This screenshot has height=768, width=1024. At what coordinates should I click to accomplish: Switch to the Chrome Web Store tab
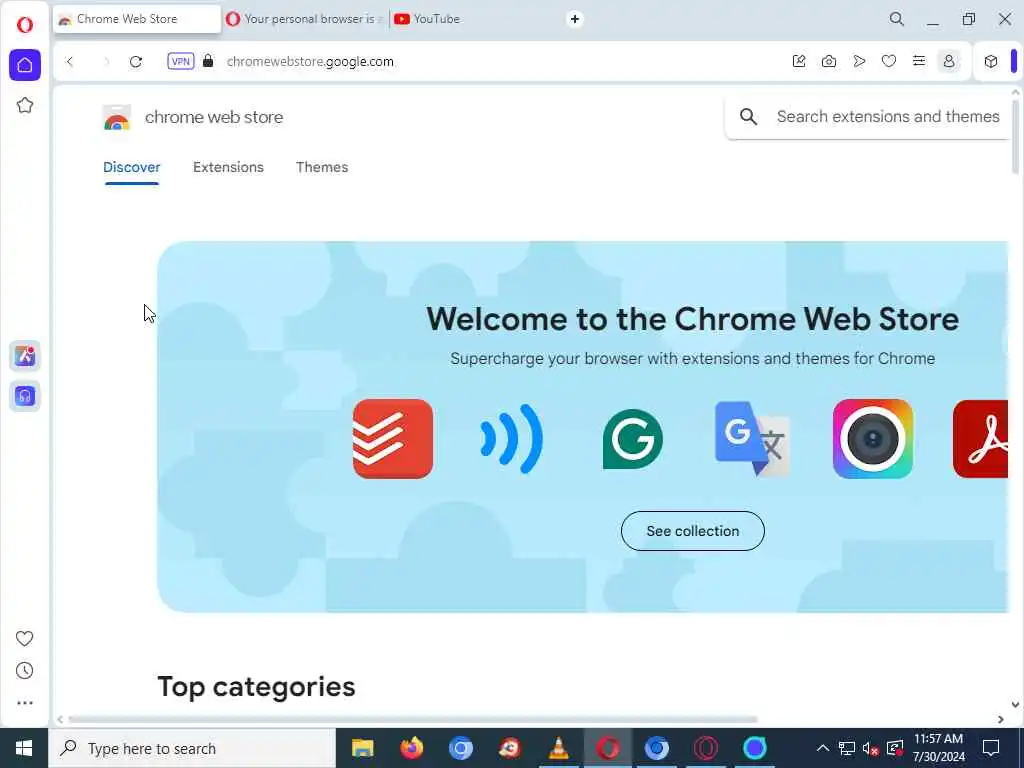coord(137,19)
